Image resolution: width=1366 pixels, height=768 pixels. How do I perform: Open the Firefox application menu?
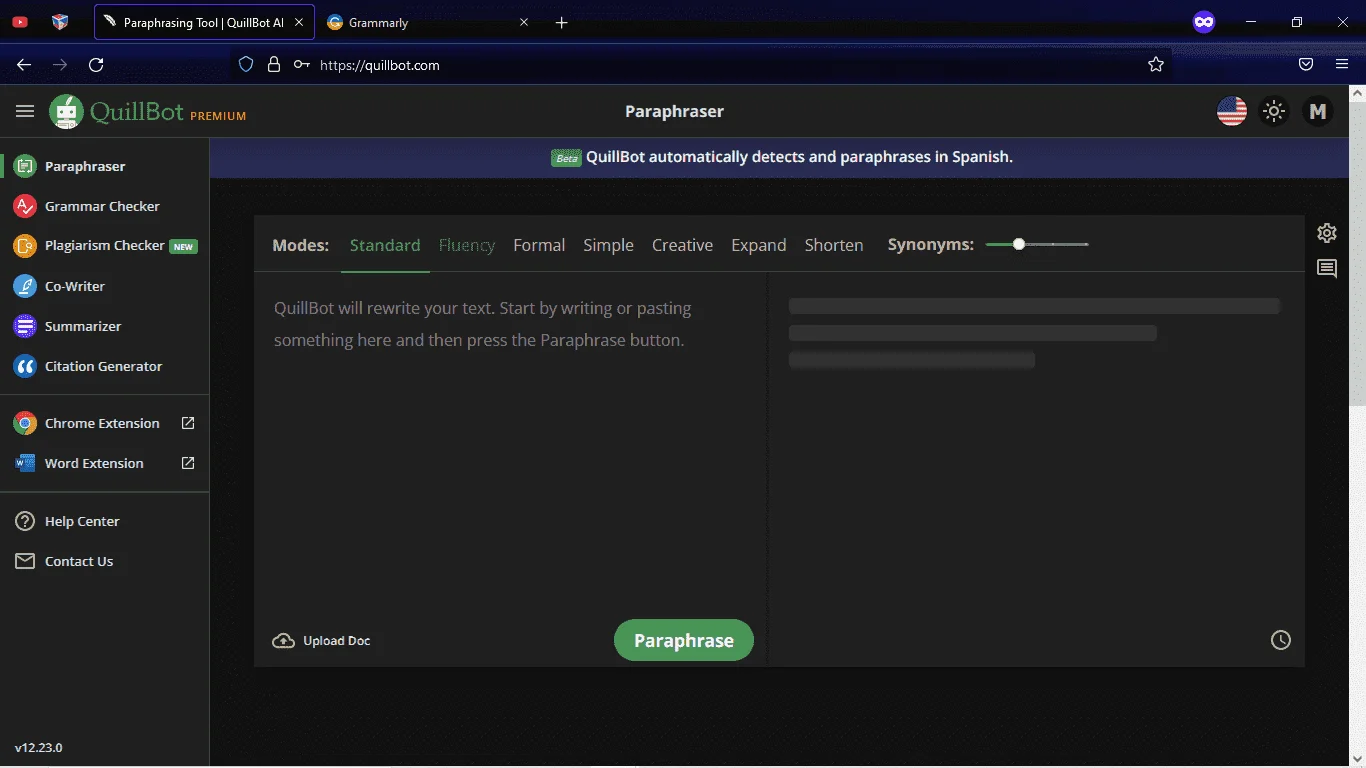pos(1342,64)
